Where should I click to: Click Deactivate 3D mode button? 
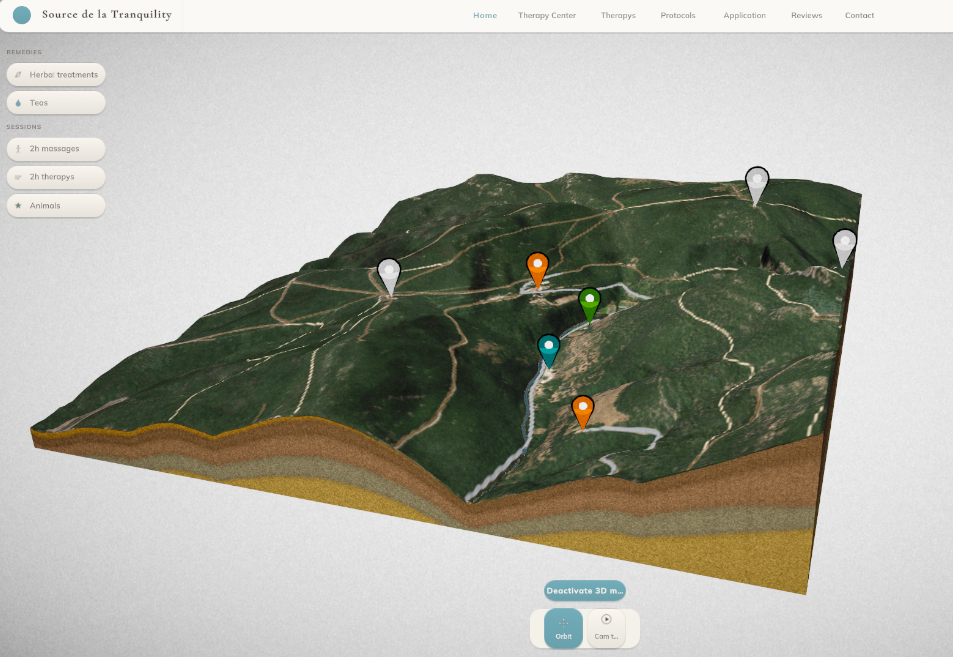coord(585,591)
